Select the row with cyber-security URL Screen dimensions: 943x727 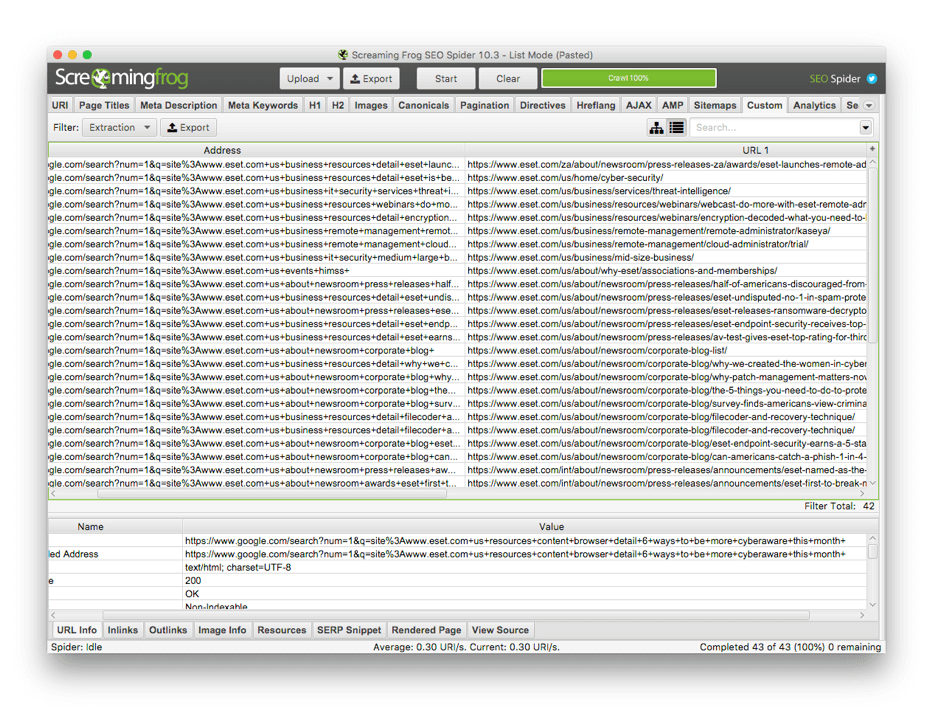point(458,178)
